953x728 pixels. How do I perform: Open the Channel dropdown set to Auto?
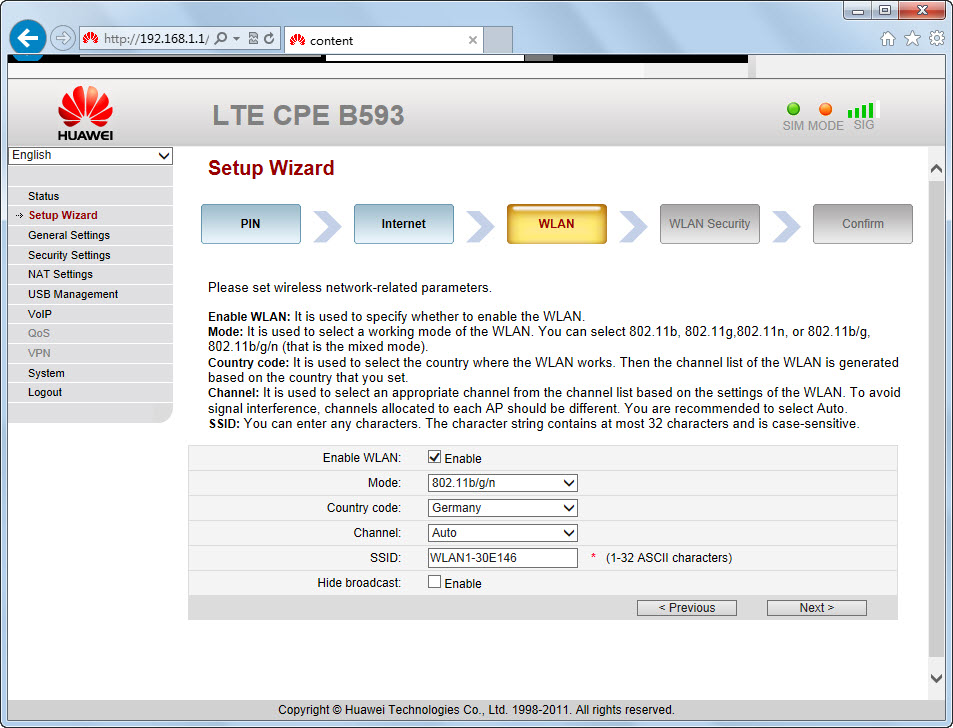coord(503,533)
